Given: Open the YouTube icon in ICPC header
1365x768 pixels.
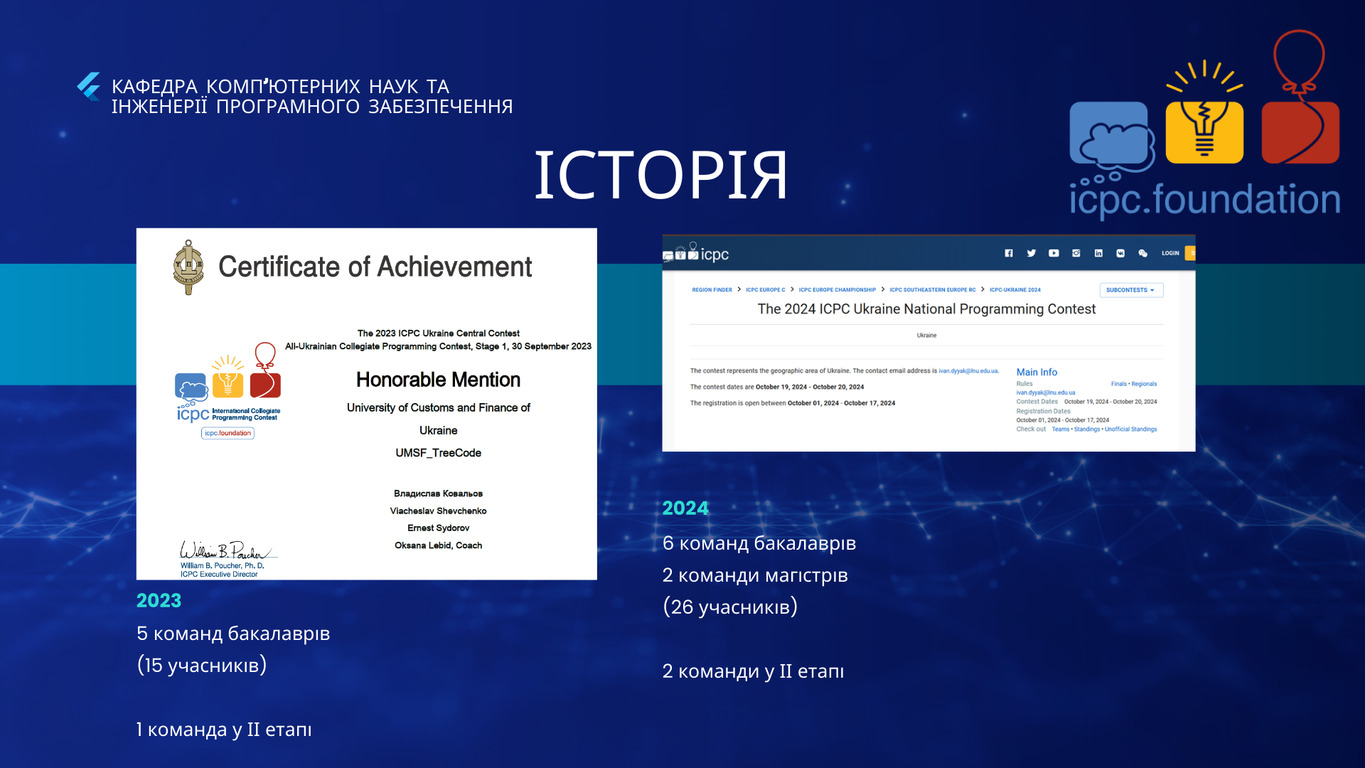Looking at the screenshot, I should (1054, 253).
